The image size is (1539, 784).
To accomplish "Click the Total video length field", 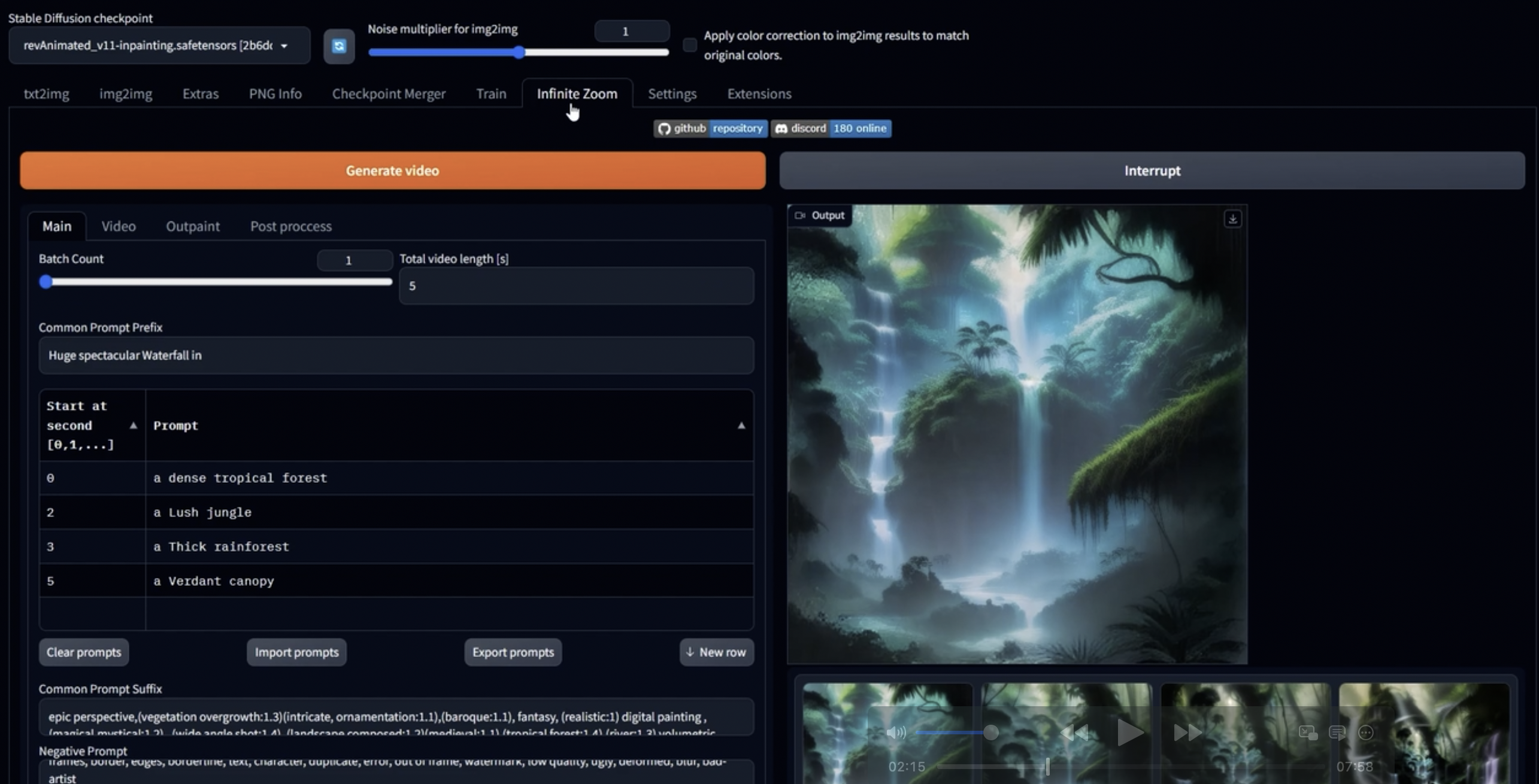I will [576, 286].
